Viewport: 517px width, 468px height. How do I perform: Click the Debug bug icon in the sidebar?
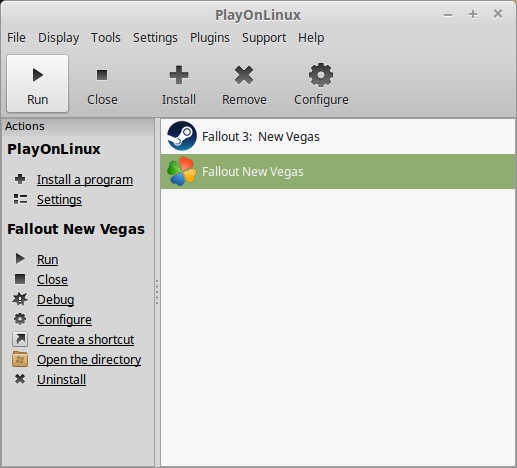point(20,299)
